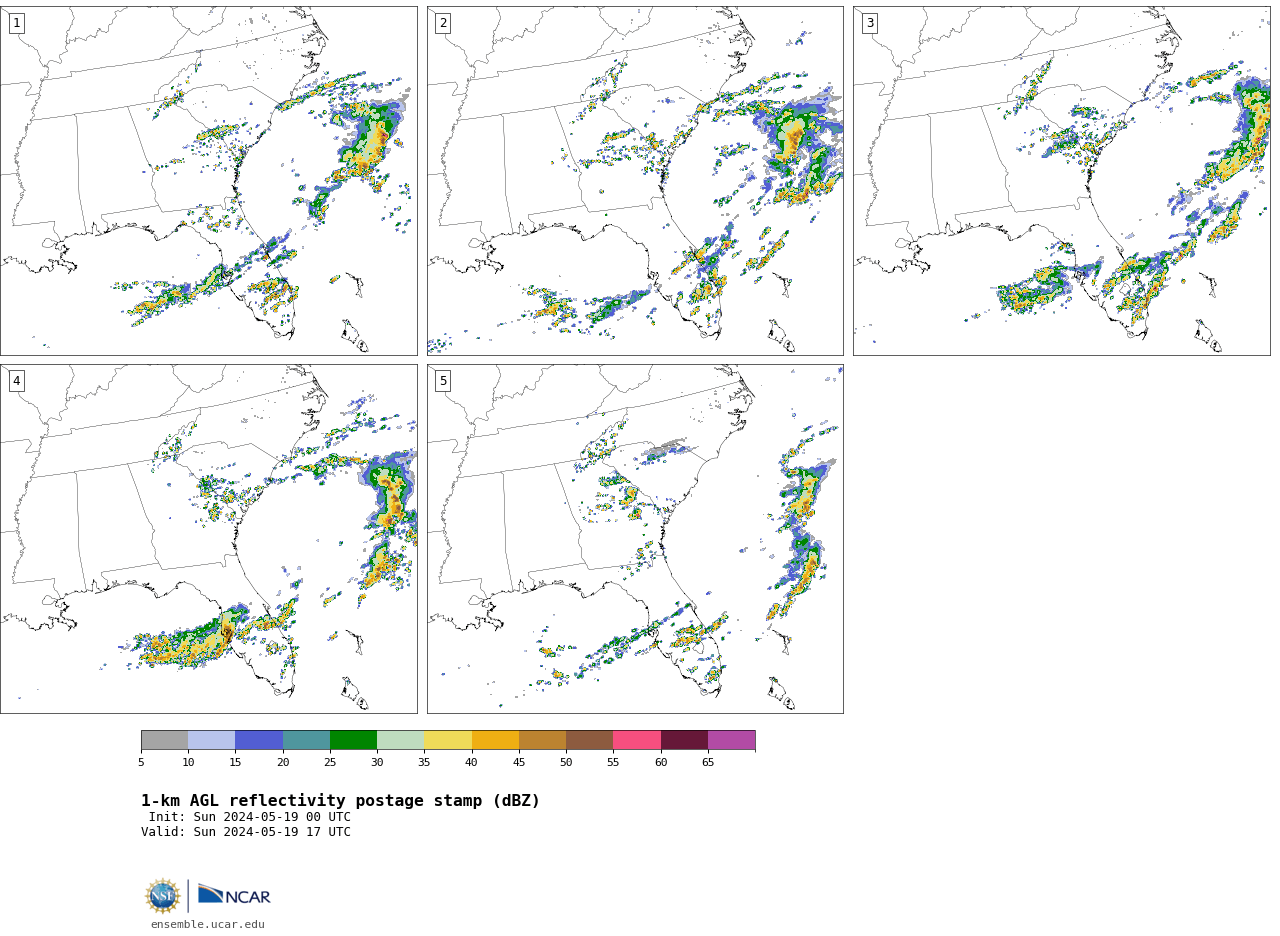Screen dimensions: 1280x936
Task: Click the panel number 5 label
Action: 443,381
